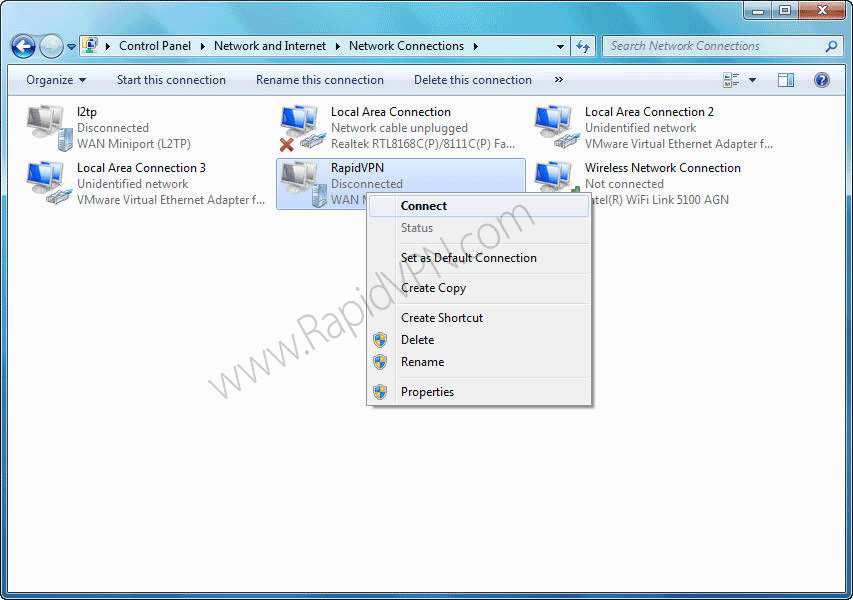Select Control Panel breadcrumb
The height and width of the screenshot is (600, 853).
(154, 46)
